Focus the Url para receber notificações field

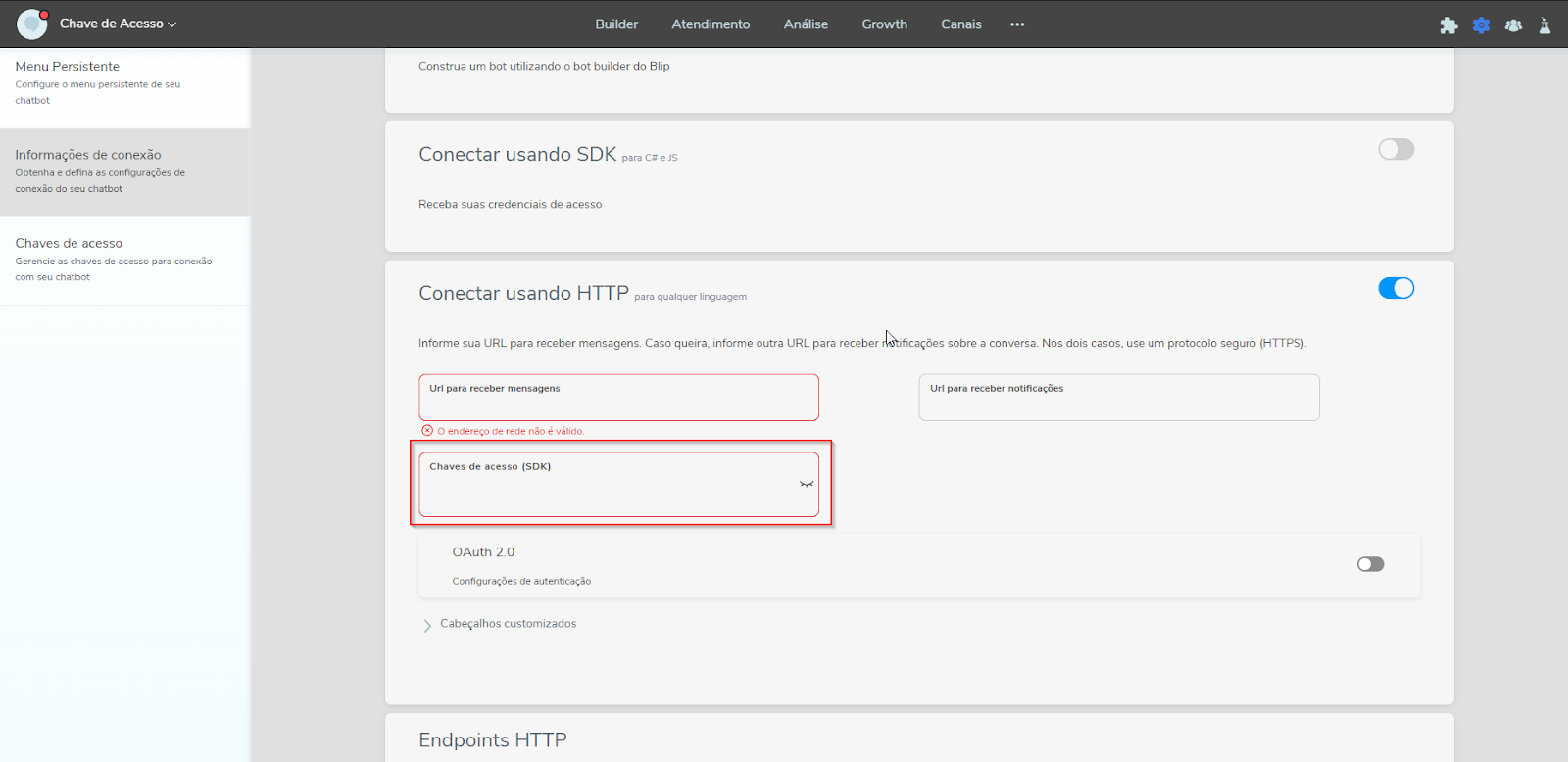tap(1118, 404)
